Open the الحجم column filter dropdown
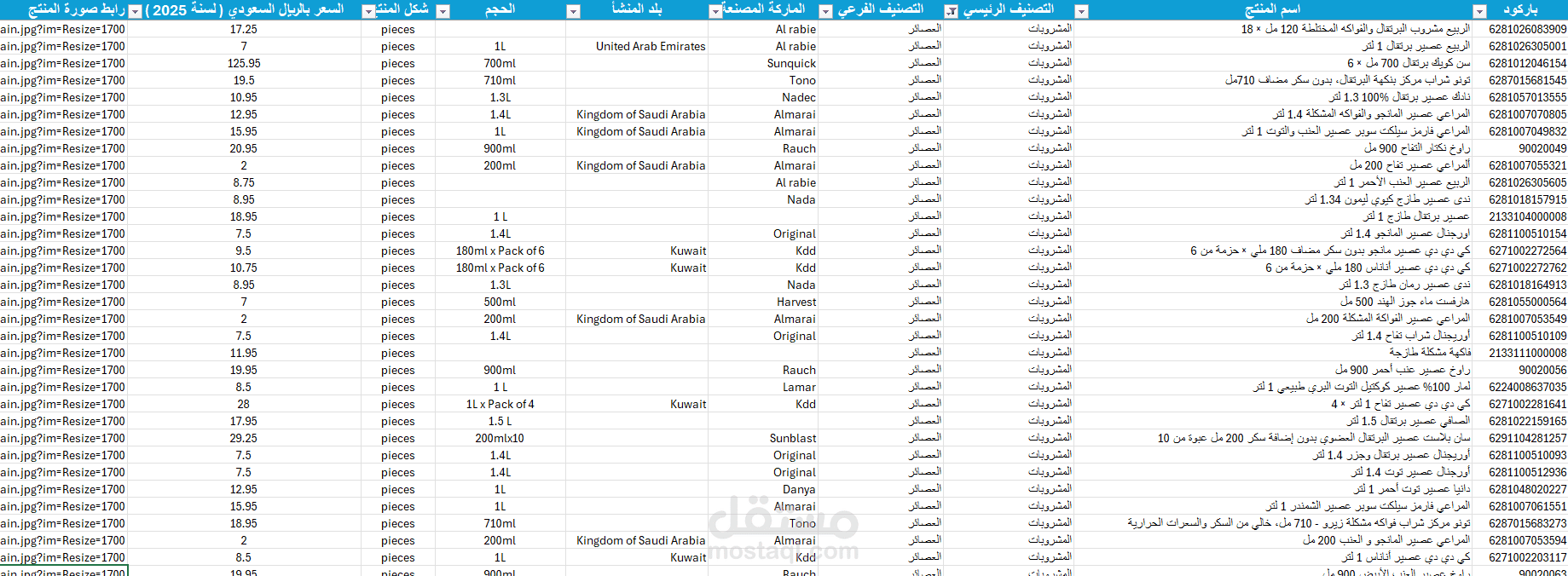The width and height of the screenshot is (1568, 576). (x=443, y=11)
